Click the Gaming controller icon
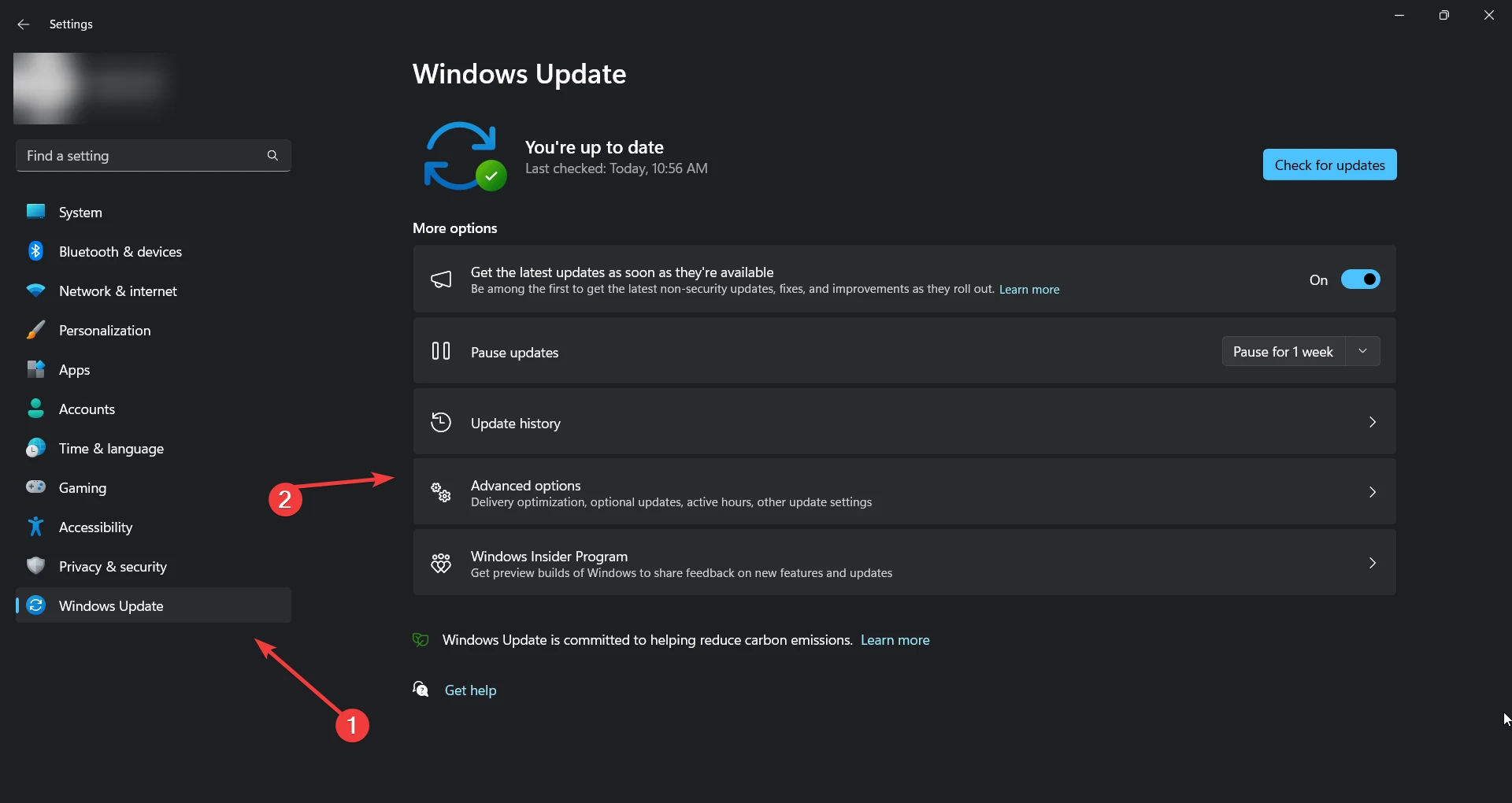 click(x=35, y=487)
